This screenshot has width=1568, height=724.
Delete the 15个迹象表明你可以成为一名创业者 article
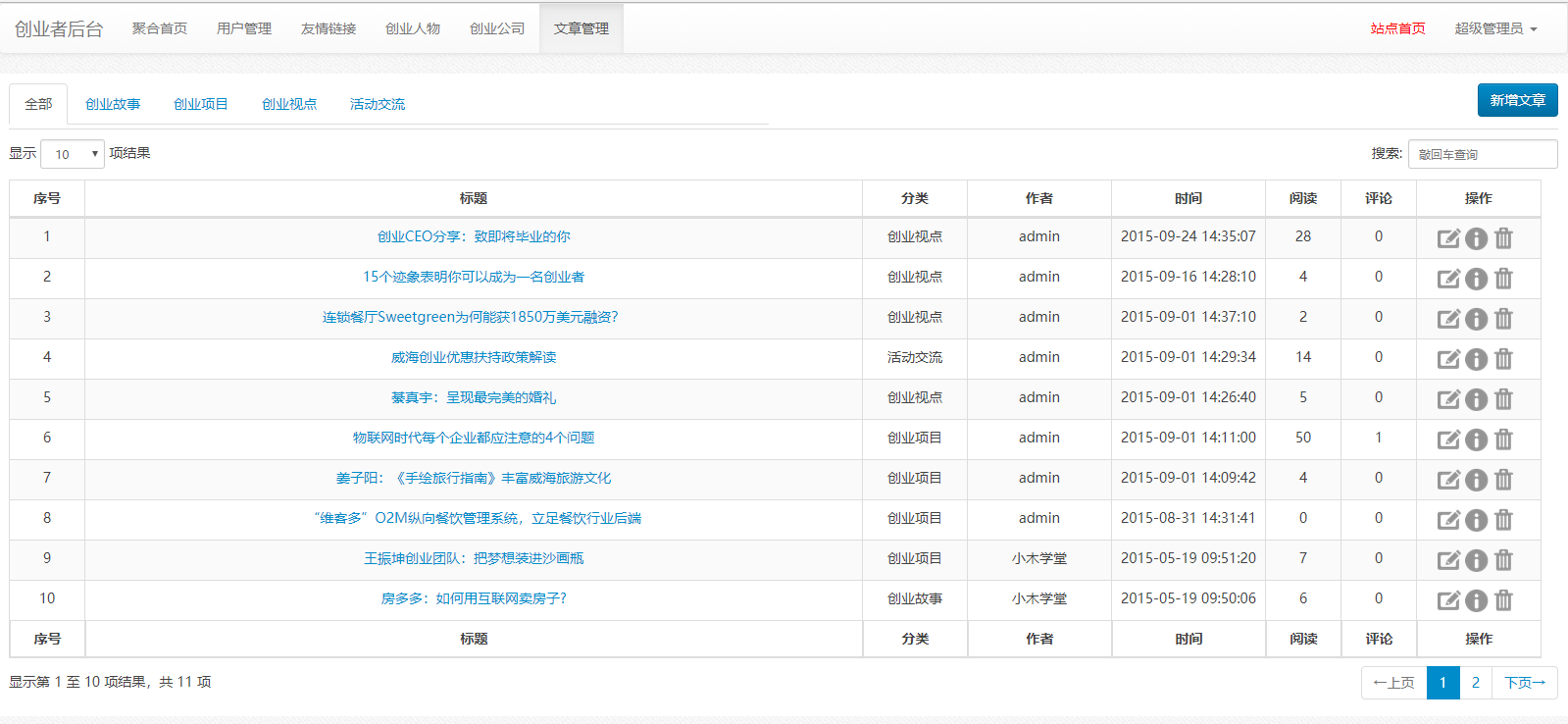point(1503,279)
